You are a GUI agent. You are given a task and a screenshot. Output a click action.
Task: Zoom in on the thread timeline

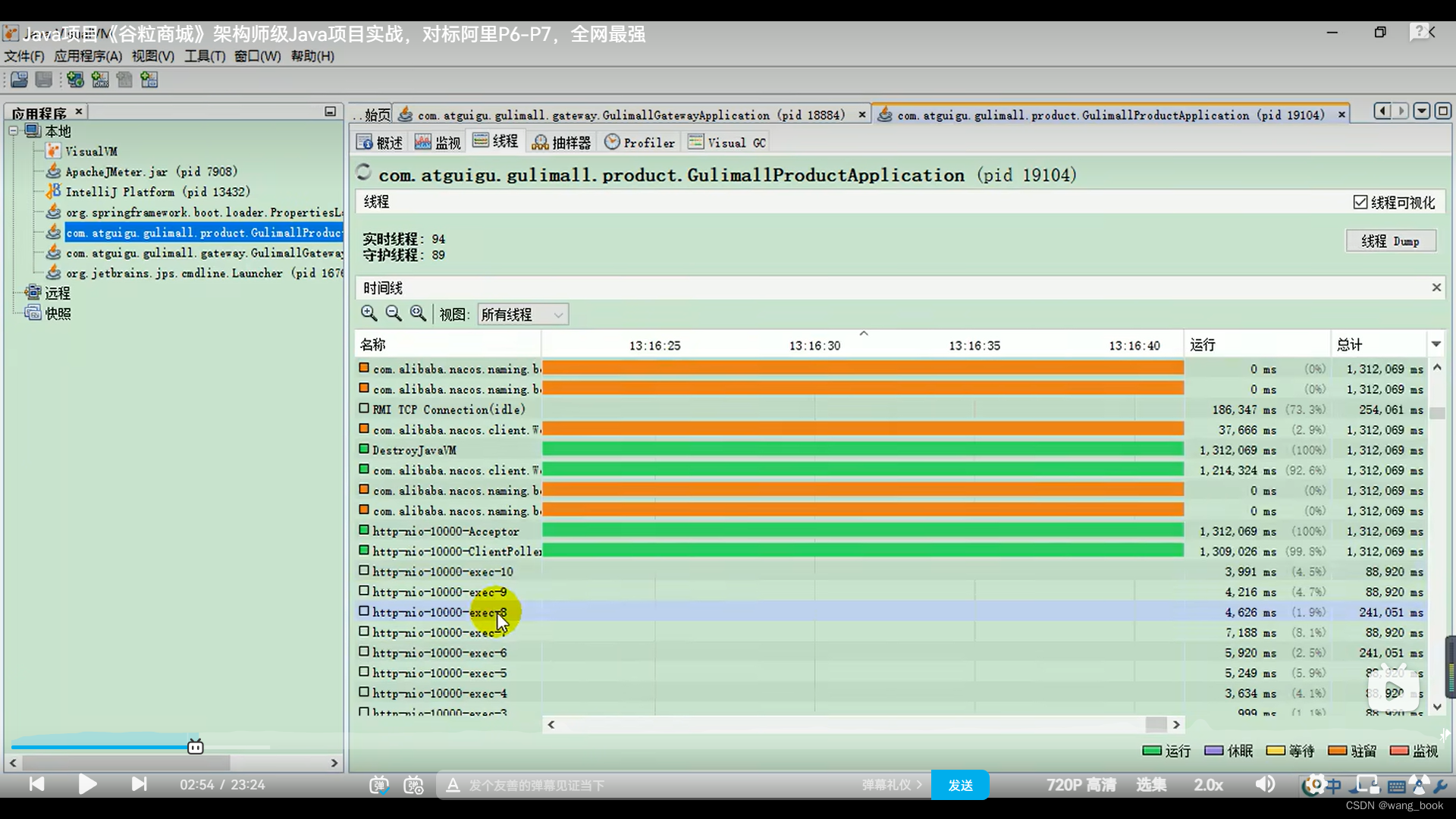point(369,313)
